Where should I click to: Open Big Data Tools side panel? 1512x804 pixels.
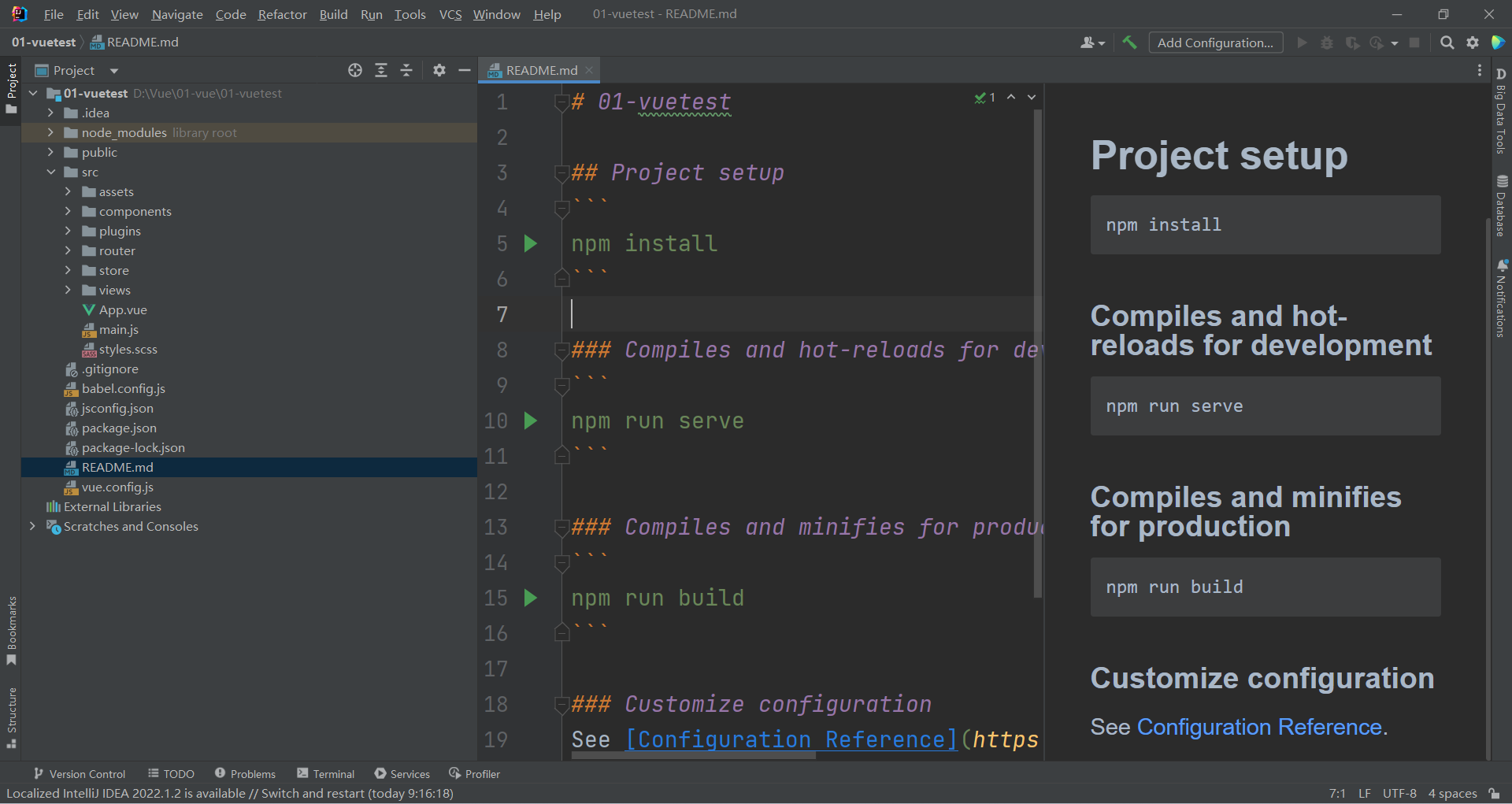click(x=1501, y=111)
